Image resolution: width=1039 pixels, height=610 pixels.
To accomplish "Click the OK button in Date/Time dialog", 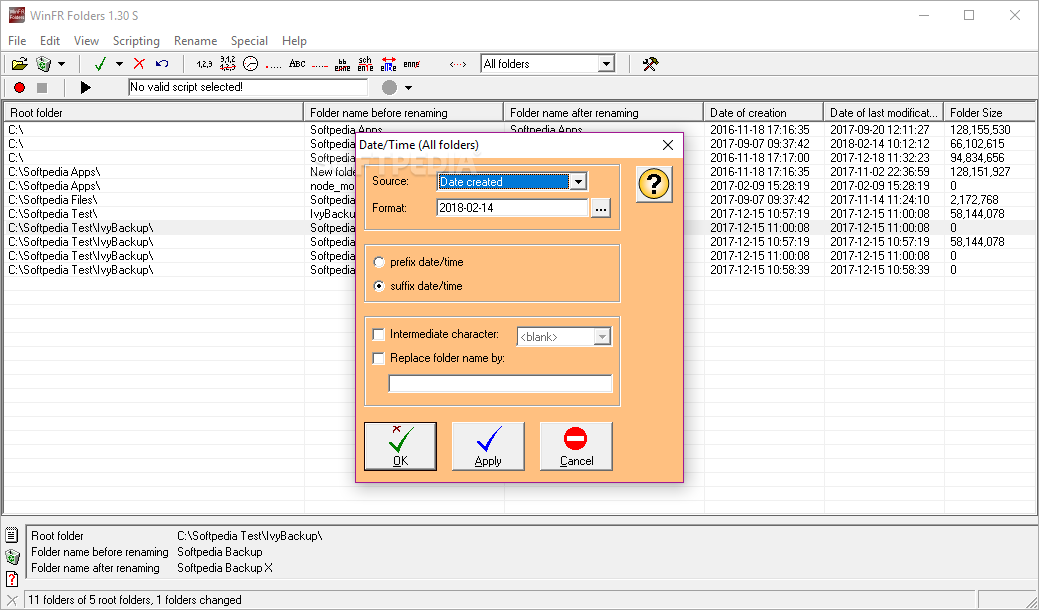I will point(400,446).
